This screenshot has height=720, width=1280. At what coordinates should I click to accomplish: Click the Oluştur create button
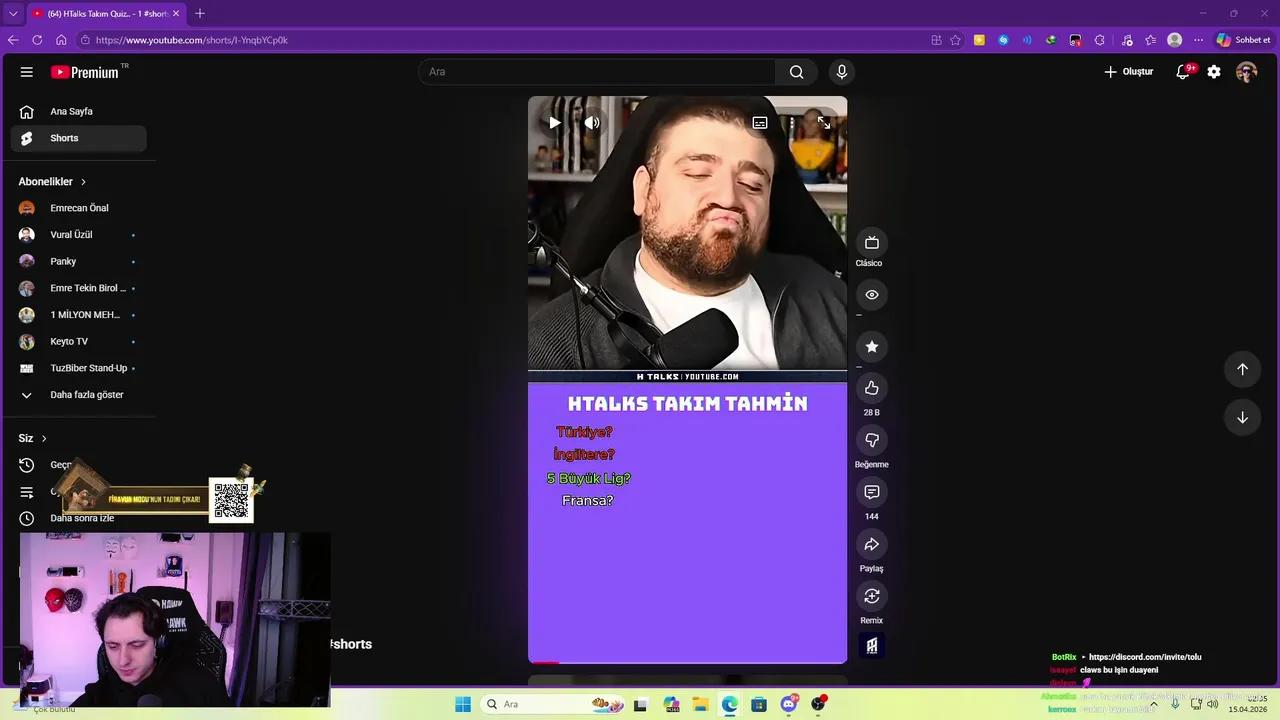(x=1128, y=71)
